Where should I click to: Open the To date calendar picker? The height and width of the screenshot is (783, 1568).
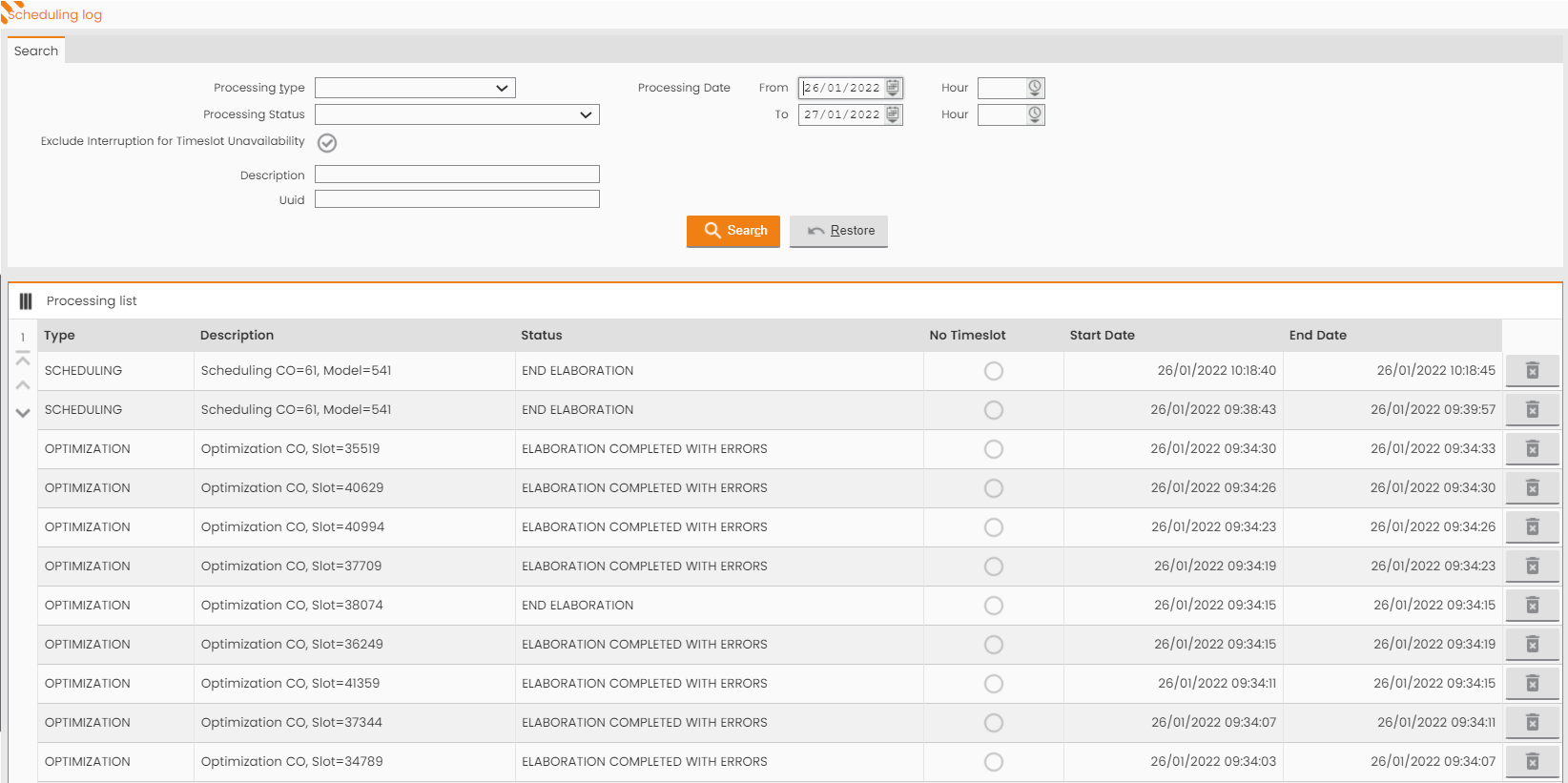pyautogui.click(x=893, y=114)
